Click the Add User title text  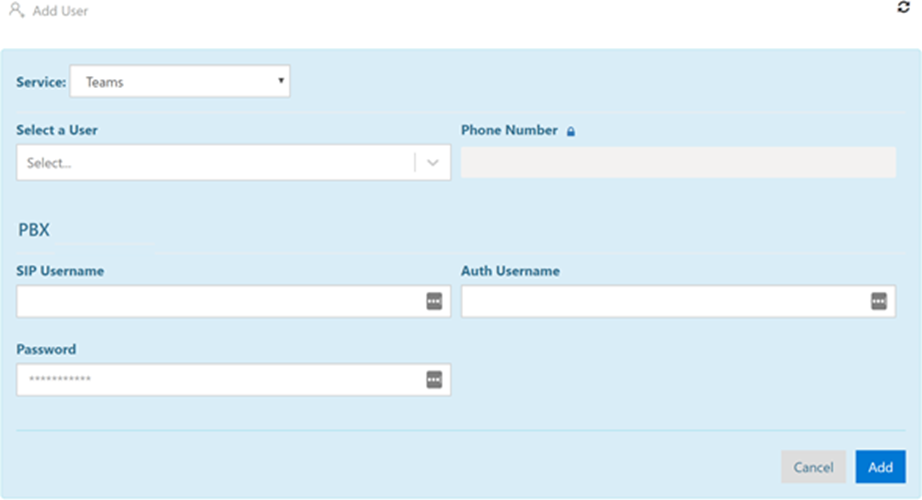pyautogui.click(x=60, y=11)
